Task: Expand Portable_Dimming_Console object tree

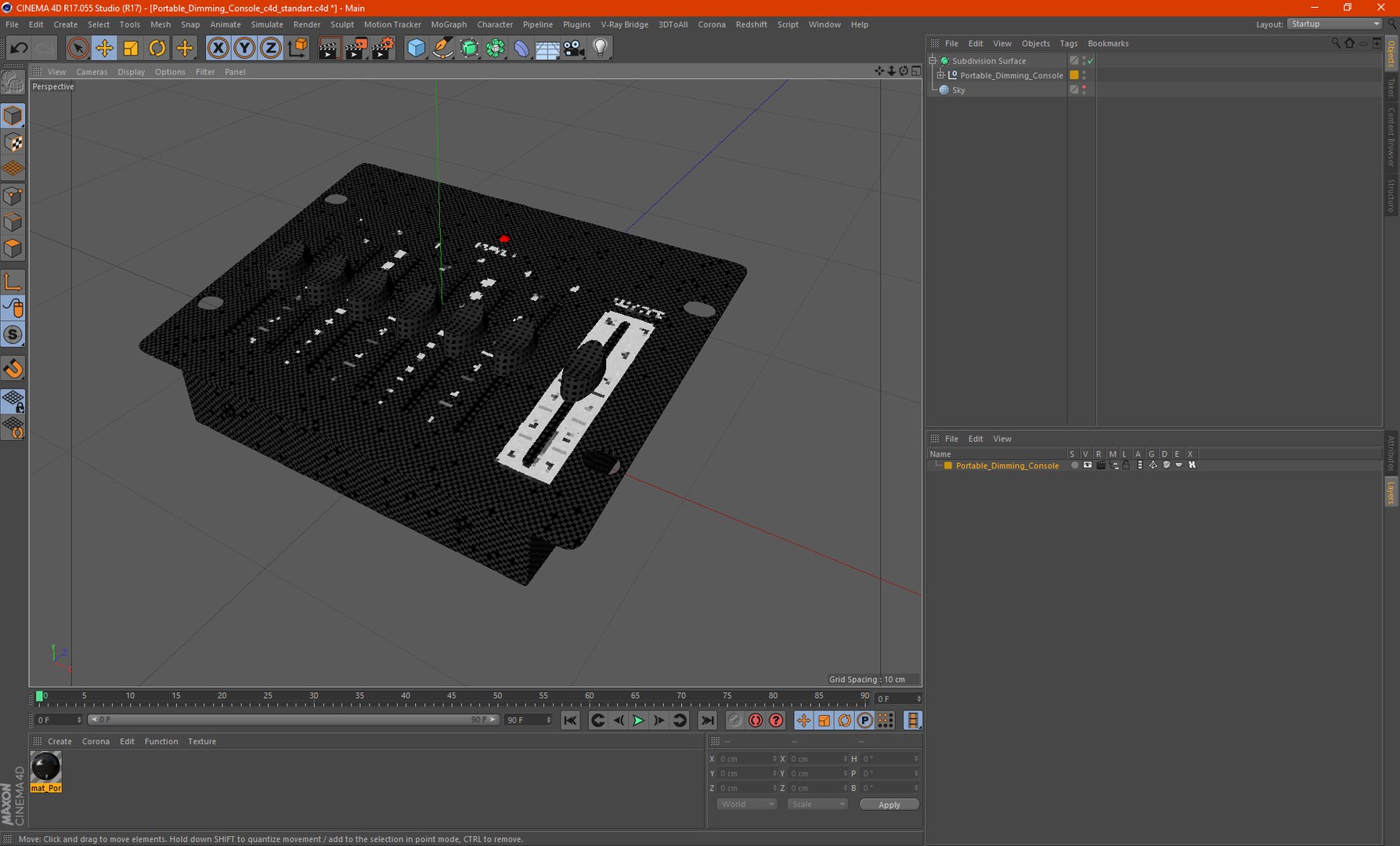Action: pyautogui.click(x=941, y=75)
